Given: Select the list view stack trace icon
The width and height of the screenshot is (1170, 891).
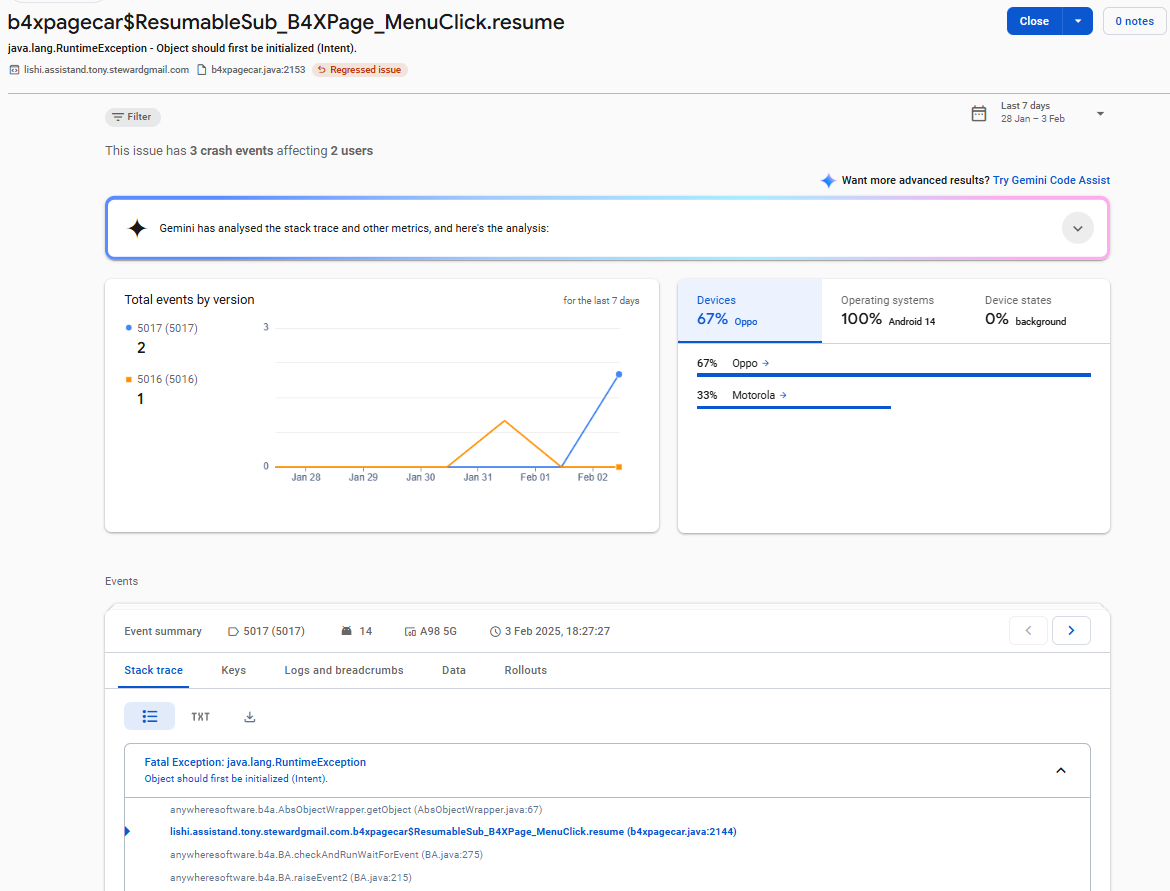Looking at the screenshot, I should [150, 716].
